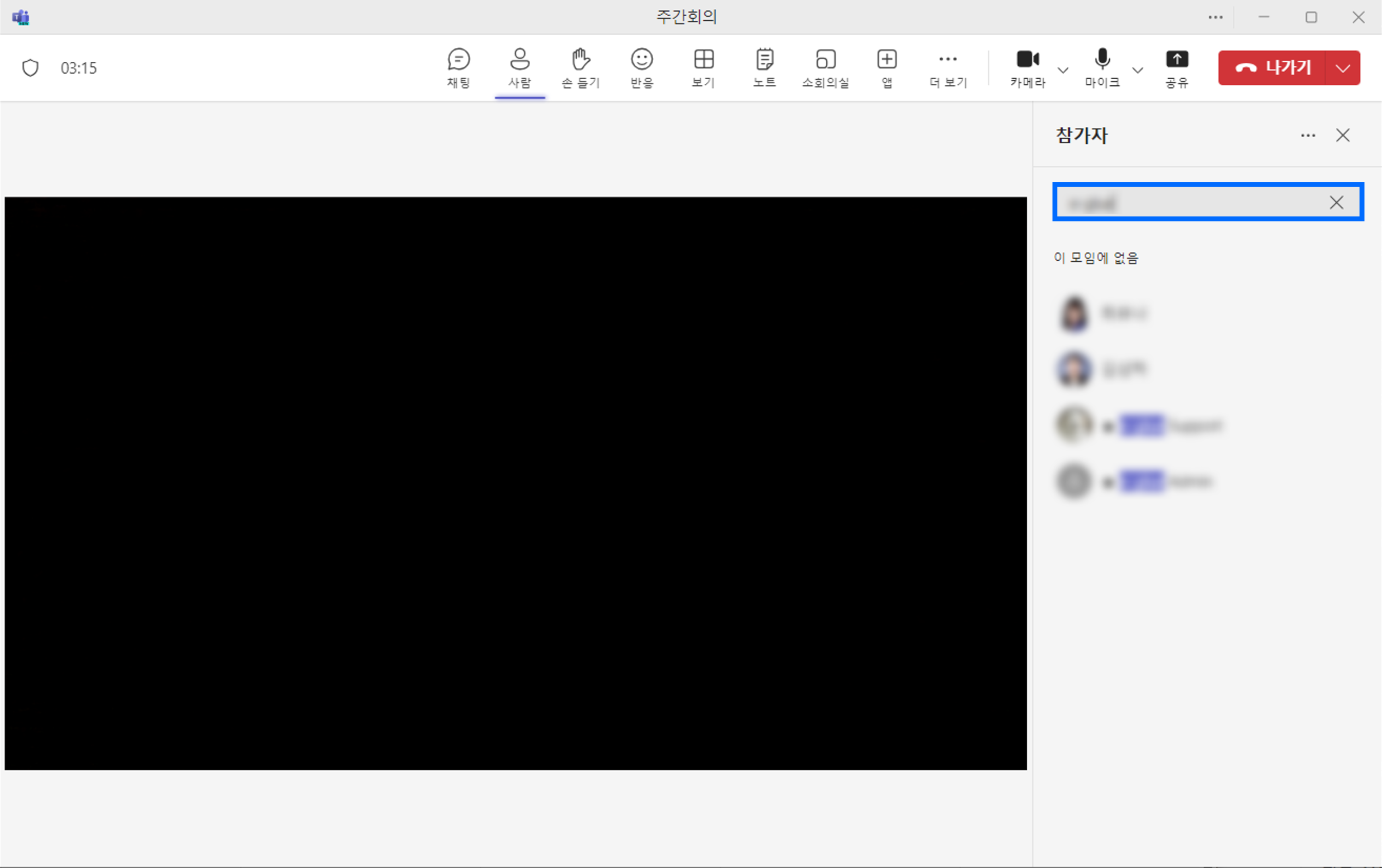The image size is (1382, 868).
Task: Expand microphone options dropdown arrow
Action: [1137, 70]
